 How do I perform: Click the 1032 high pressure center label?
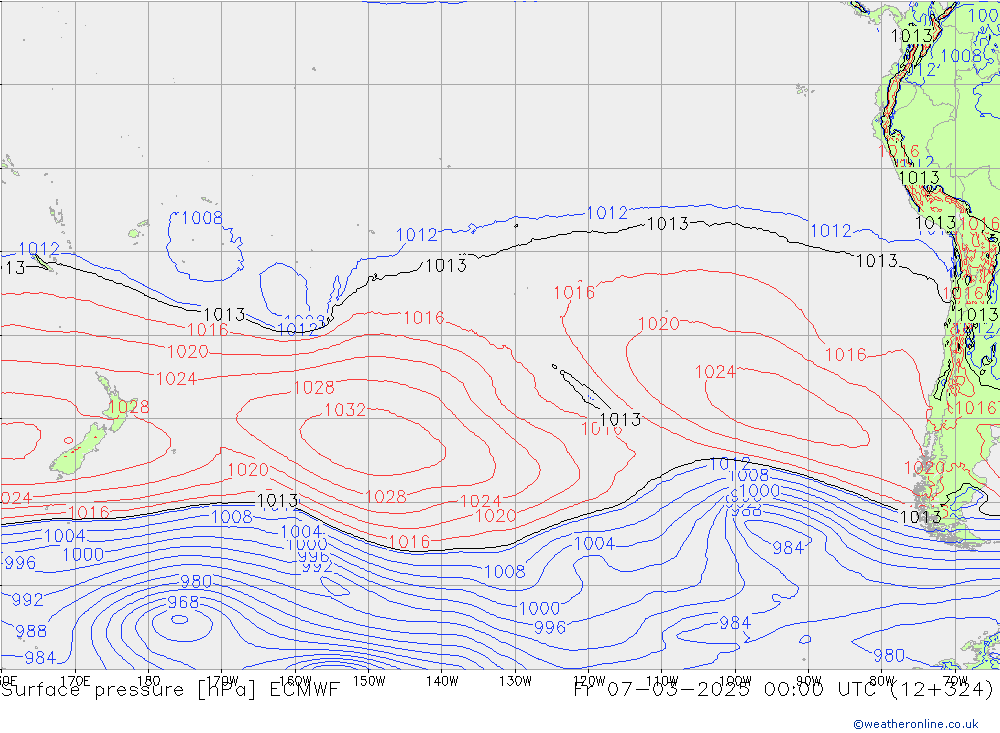tap(345, 410)
